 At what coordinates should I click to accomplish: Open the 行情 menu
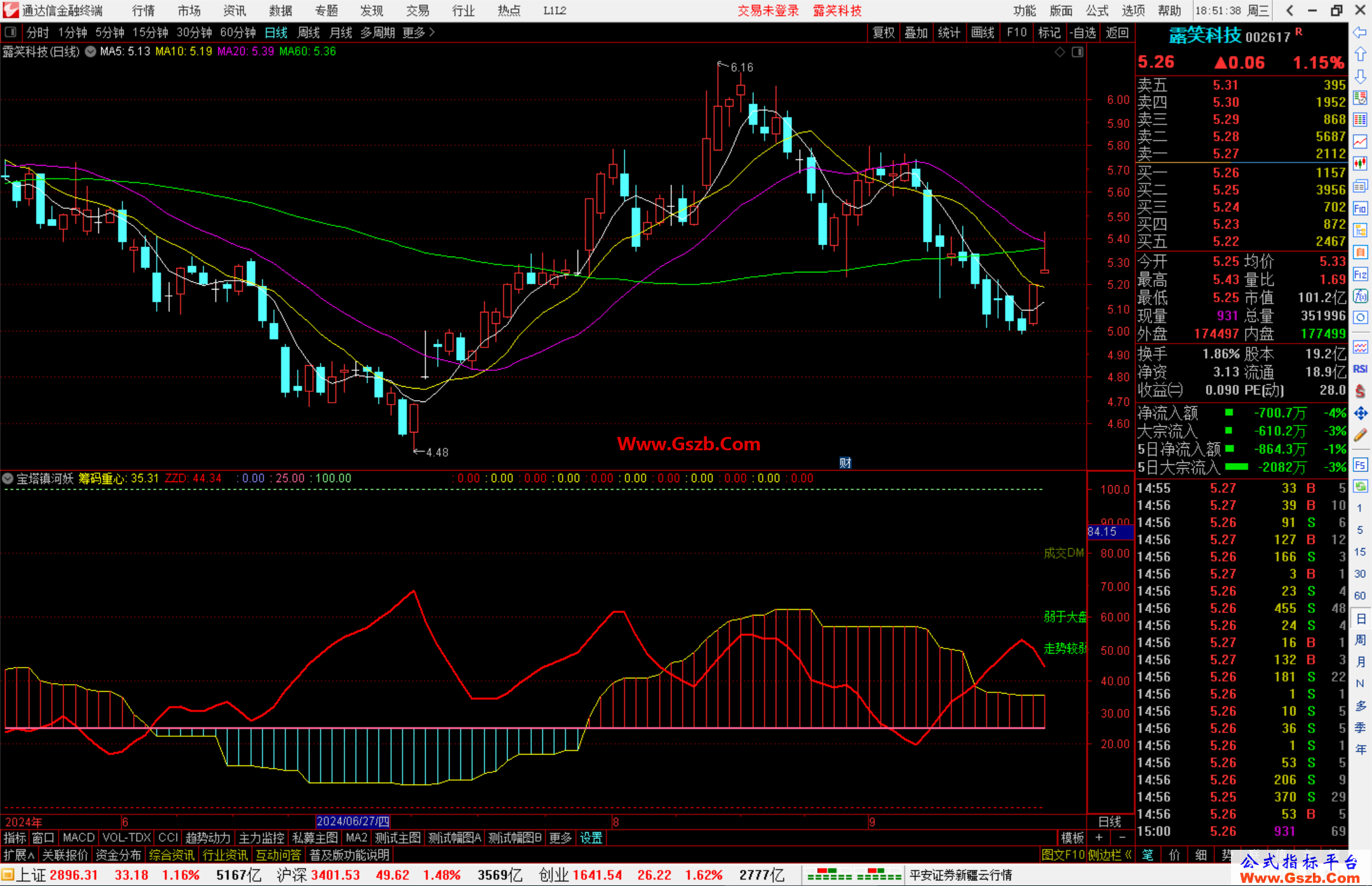click(x=144, y=11)
